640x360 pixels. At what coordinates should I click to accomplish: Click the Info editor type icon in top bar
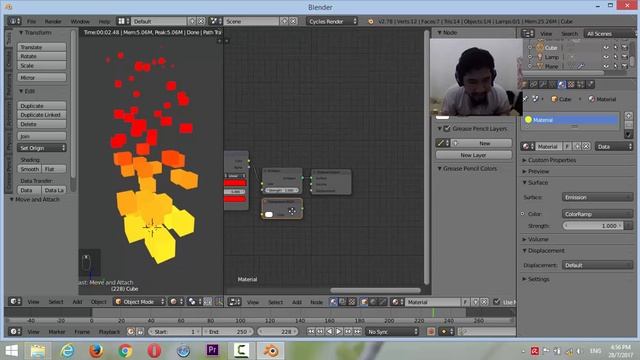pyautogui.click(x=14, y=21)
